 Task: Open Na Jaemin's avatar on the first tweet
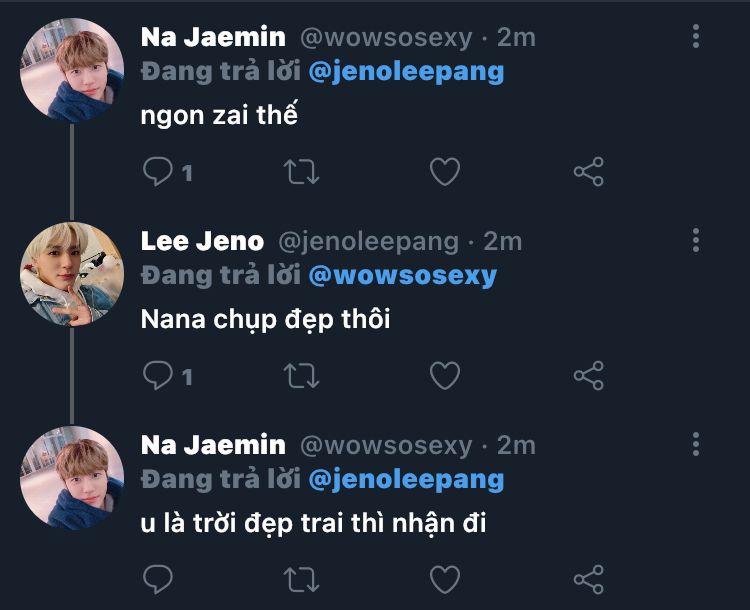pos(72,70)
